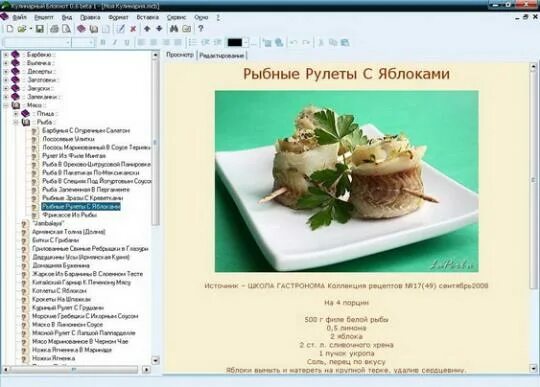
Task: Open the font size combo box
Action: [83, 42]
